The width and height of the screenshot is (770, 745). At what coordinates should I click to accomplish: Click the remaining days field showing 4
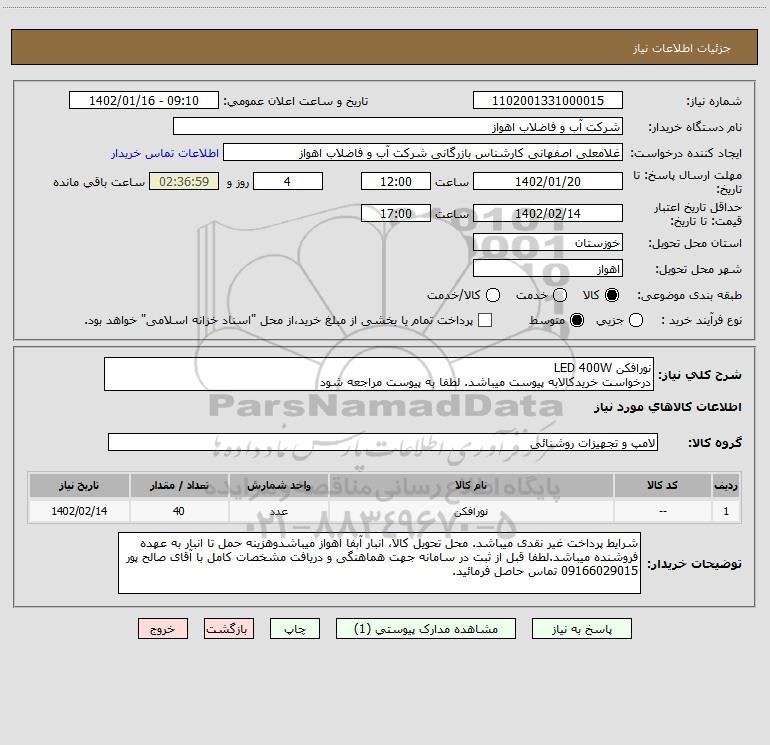[x=288, y=181]
